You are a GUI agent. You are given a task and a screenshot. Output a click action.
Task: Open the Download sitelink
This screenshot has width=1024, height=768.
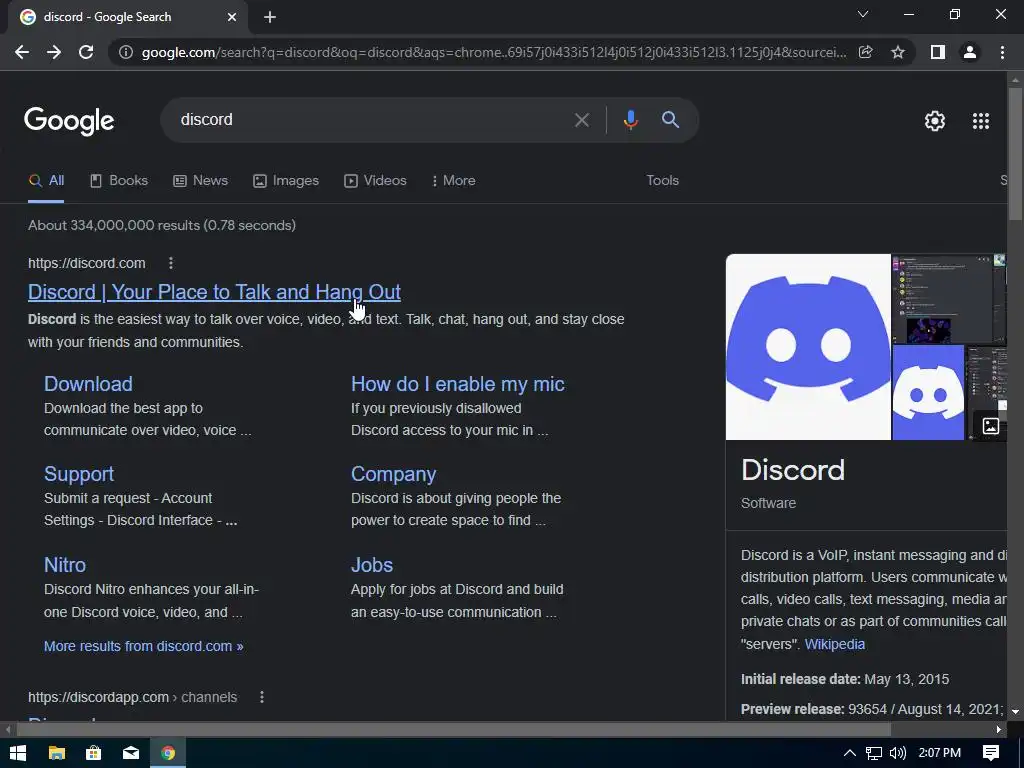pos(88,384)
